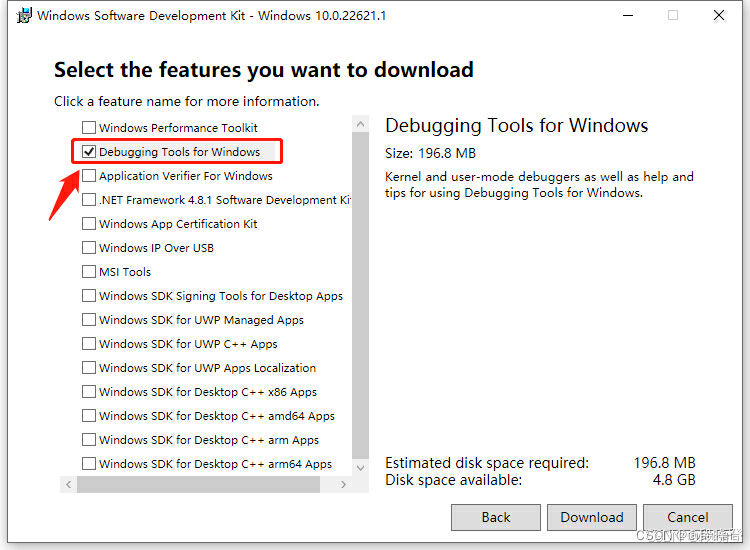Check Windows SDK for Desktop C++ x86 Apps box

coord(89,392)
